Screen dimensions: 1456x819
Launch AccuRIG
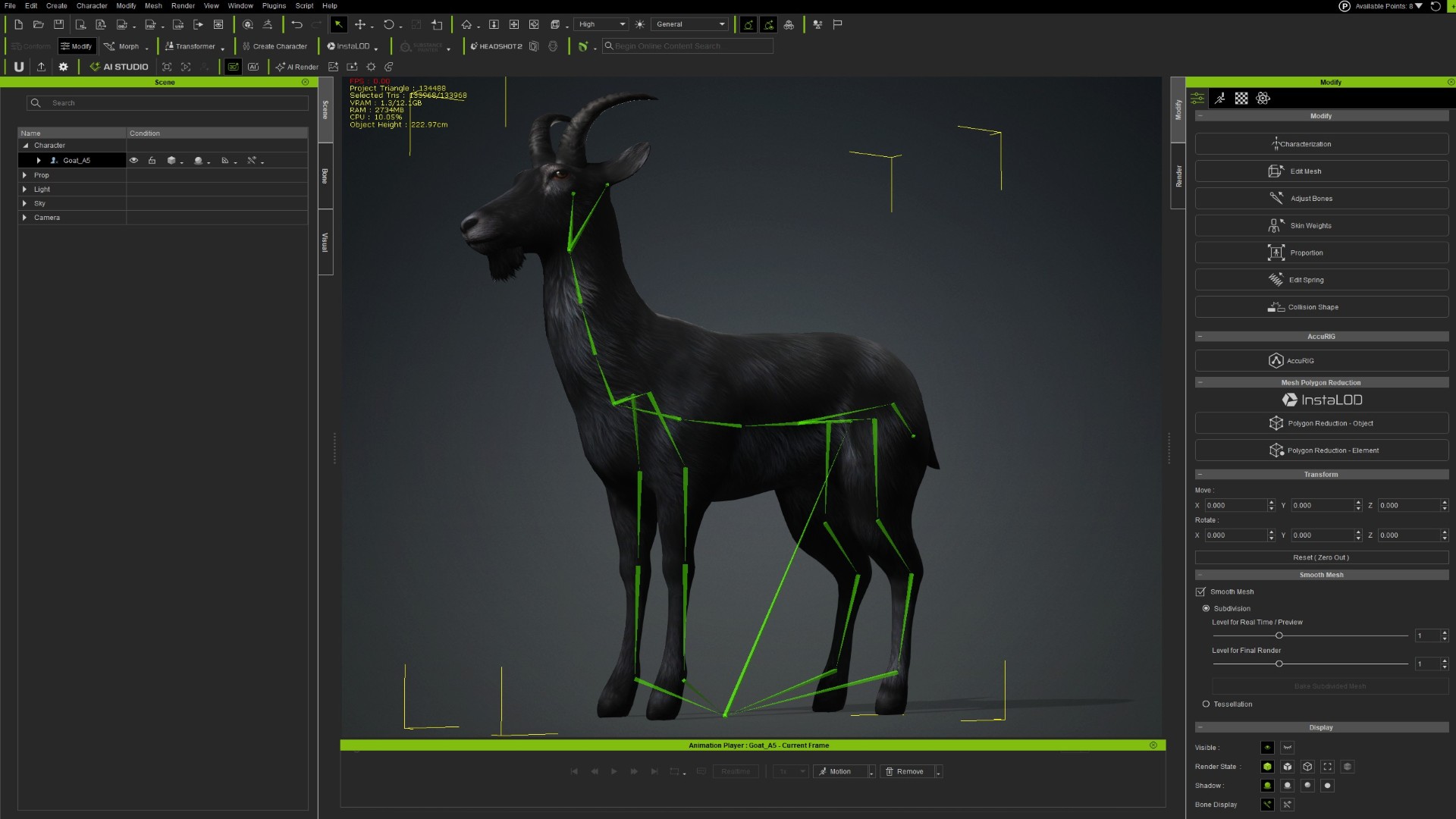1322,361
